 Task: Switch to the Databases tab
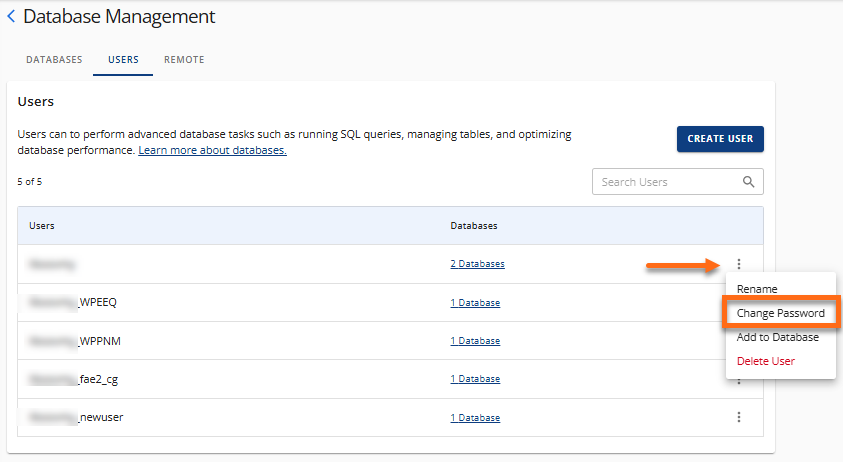tap(54, 60)
